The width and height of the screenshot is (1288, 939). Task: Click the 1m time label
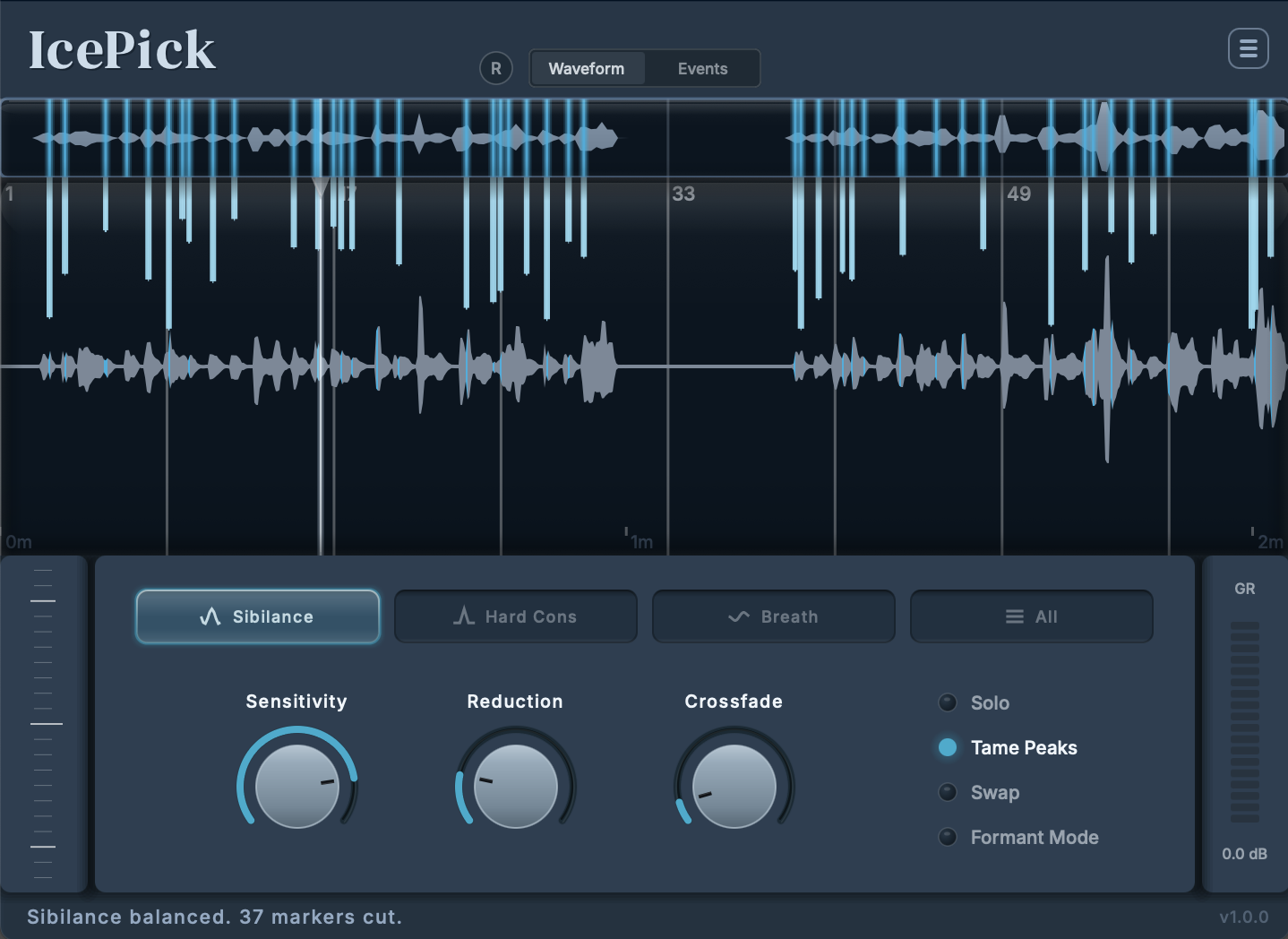pos(641,541)
